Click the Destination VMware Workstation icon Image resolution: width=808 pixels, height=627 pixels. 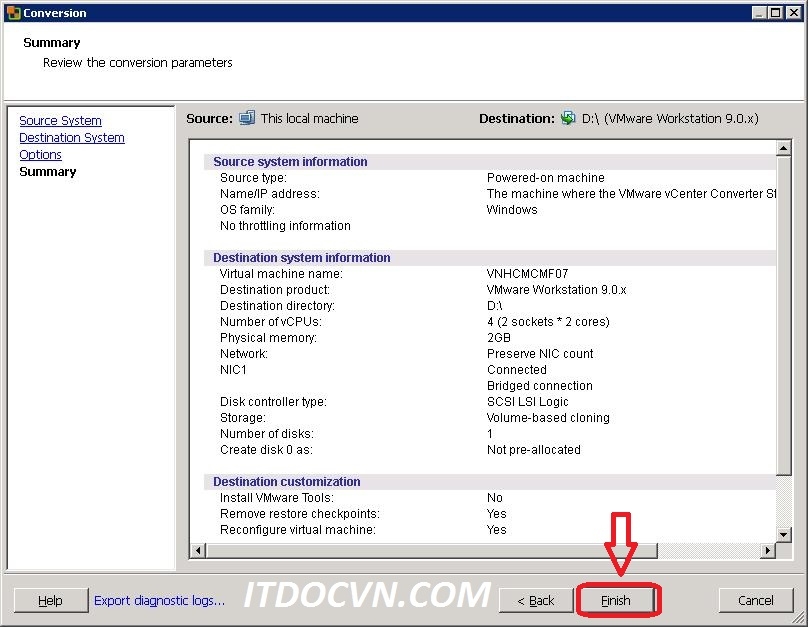click(568, 118)
